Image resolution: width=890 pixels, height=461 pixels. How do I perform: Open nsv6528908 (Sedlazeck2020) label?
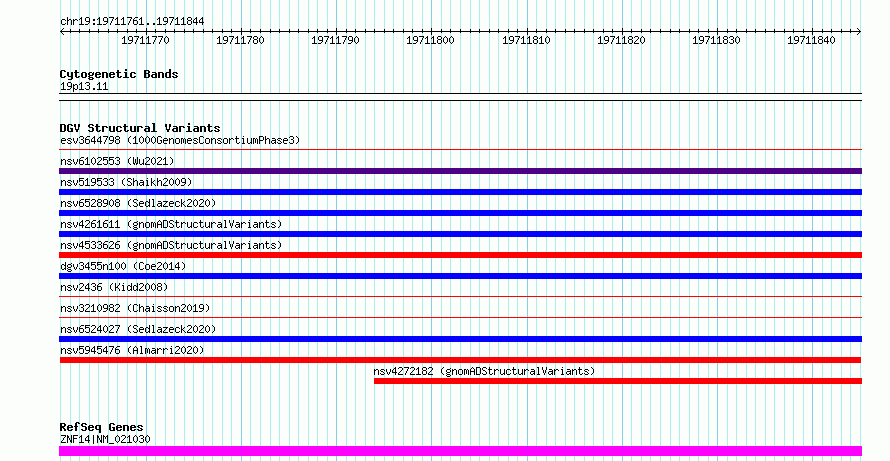(x=138, y=203)
